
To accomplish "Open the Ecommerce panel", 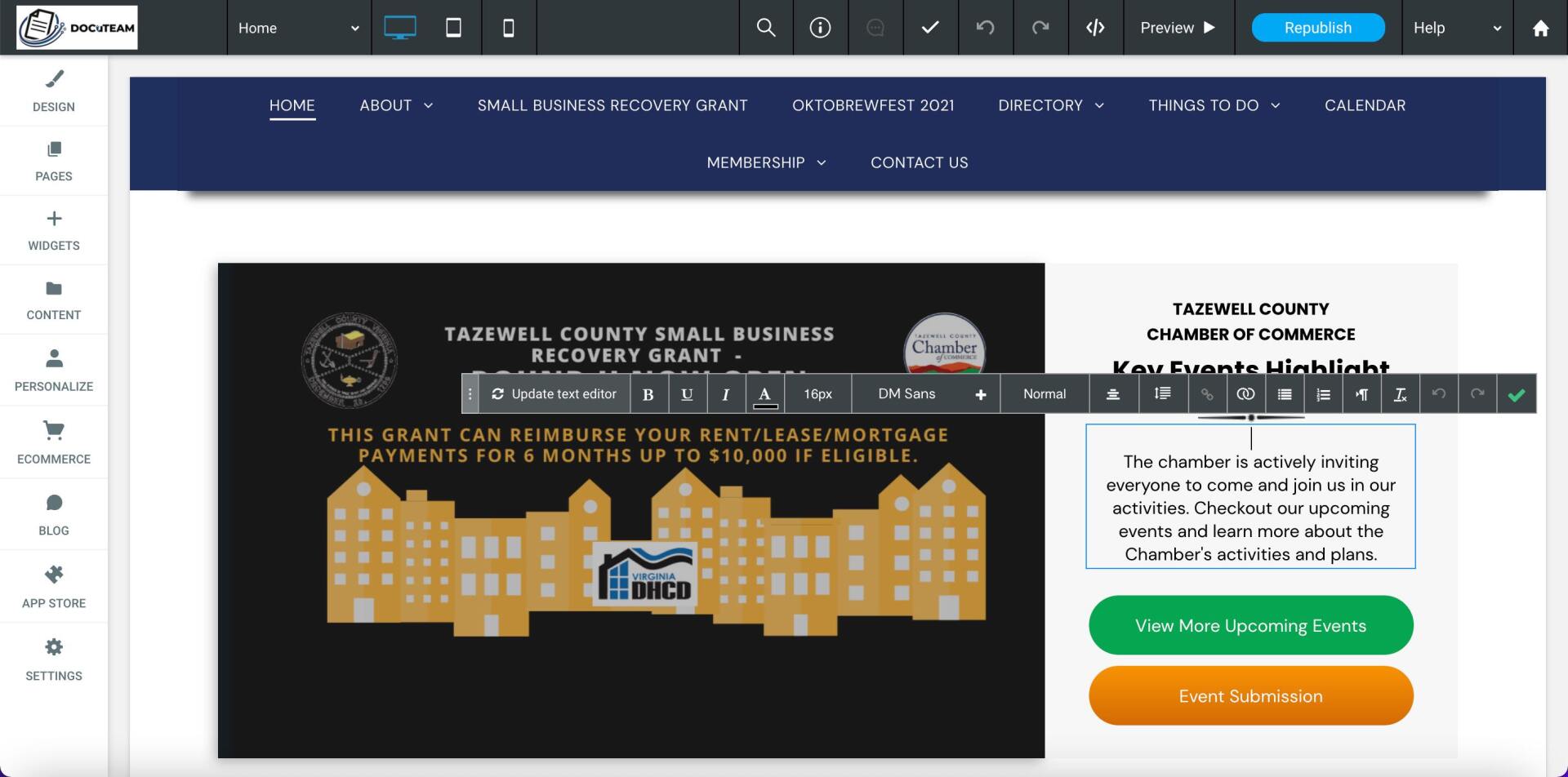I will [x=54, y=442].
